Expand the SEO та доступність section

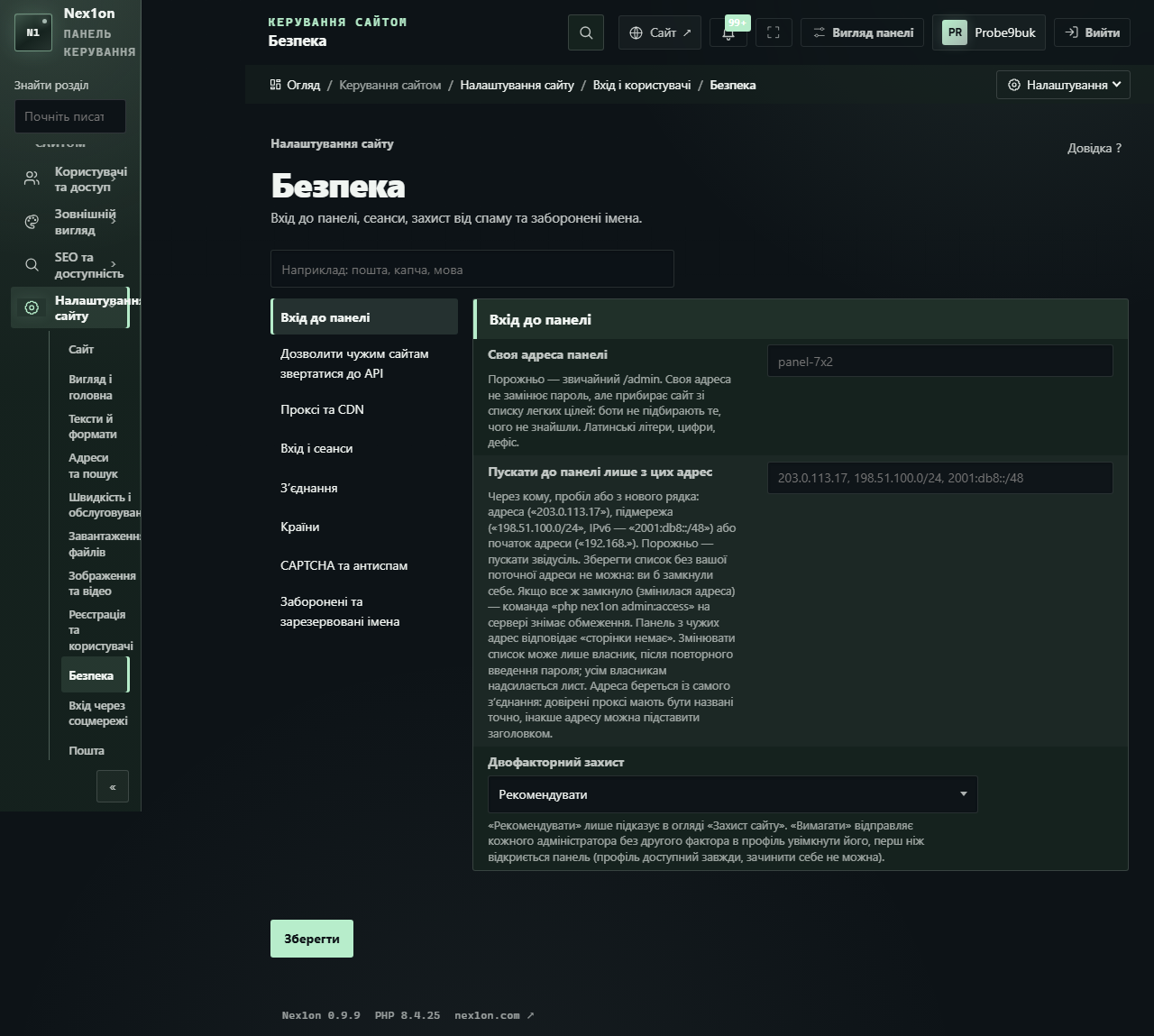114,265
